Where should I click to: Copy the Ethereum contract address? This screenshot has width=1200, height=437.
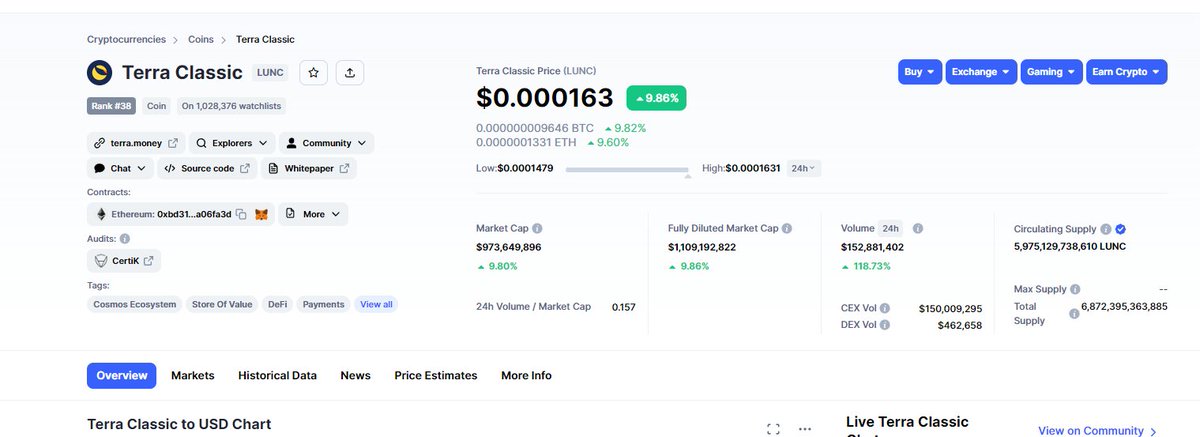[241, 214]
